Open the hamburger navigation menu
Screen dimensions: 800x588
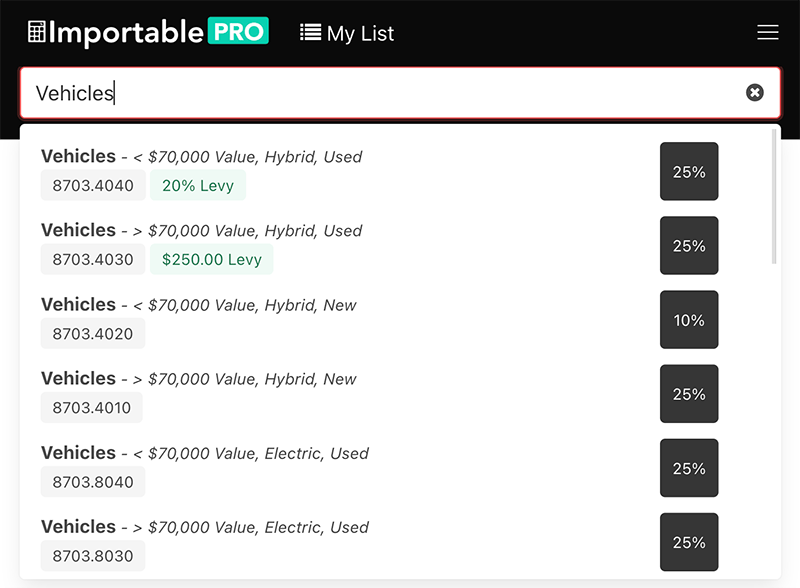click(768, 32)
